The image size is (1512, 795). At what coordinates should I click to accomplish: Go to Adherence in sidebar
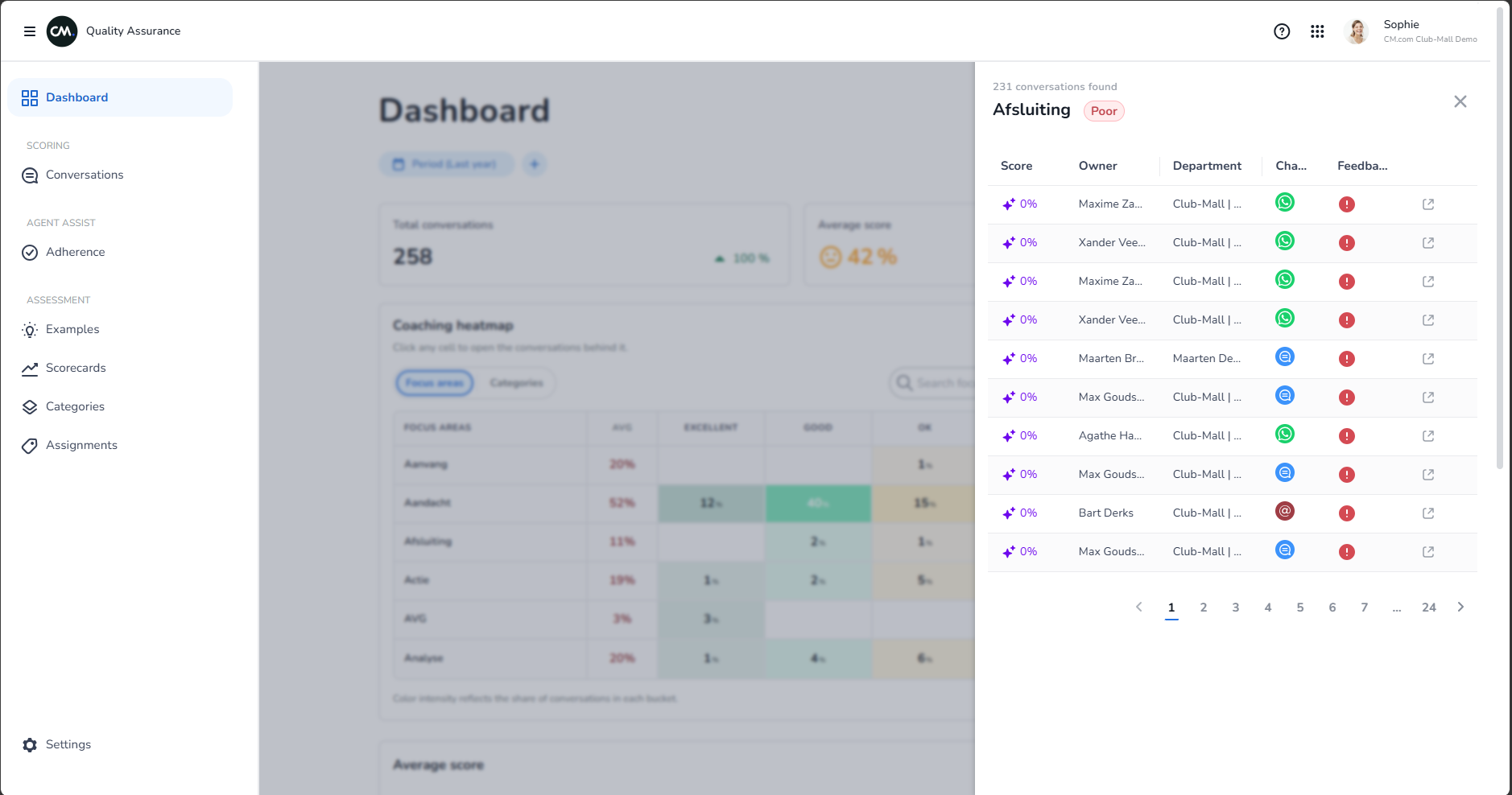point(120,253)
